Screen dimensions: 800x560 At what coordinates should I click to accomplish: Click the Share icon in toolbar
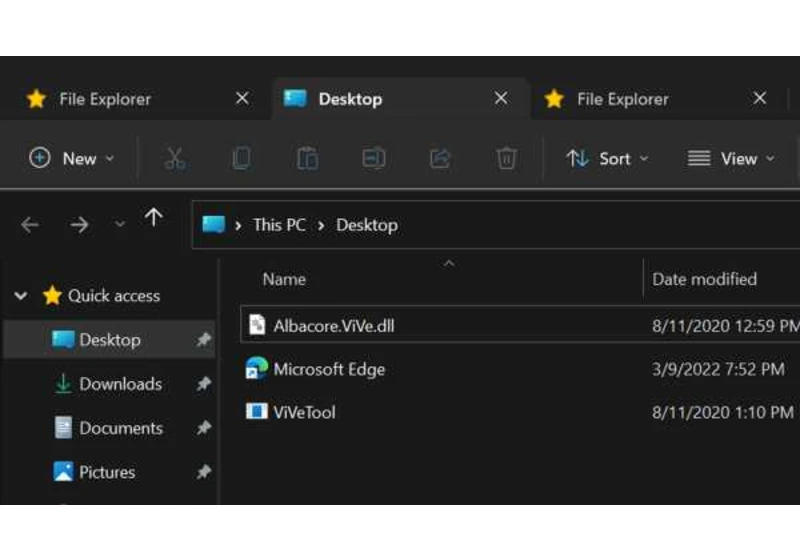[440, 159]
